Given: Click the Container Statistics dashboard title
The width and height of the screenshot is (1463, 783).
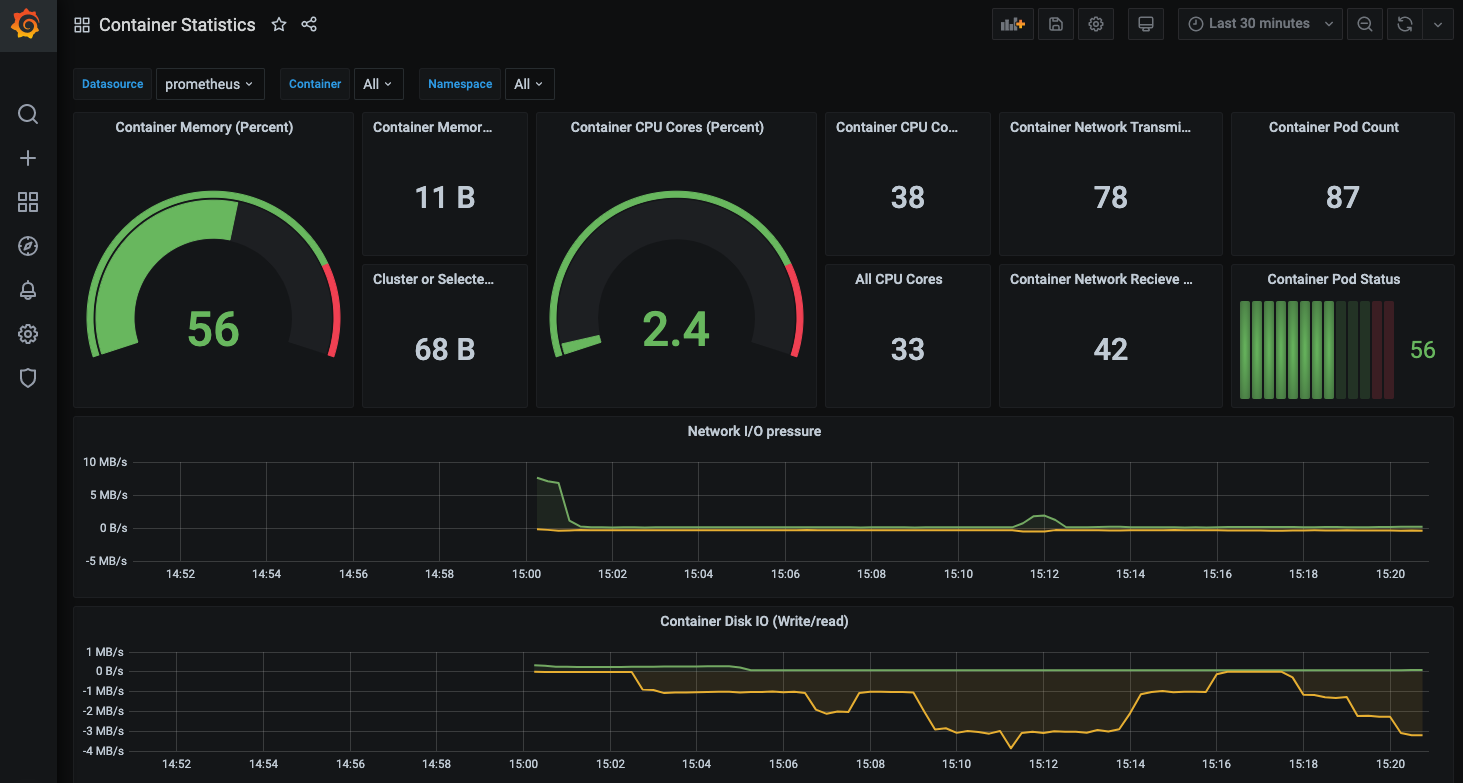Looking at the screenshot, I should (x=177, y=25).
